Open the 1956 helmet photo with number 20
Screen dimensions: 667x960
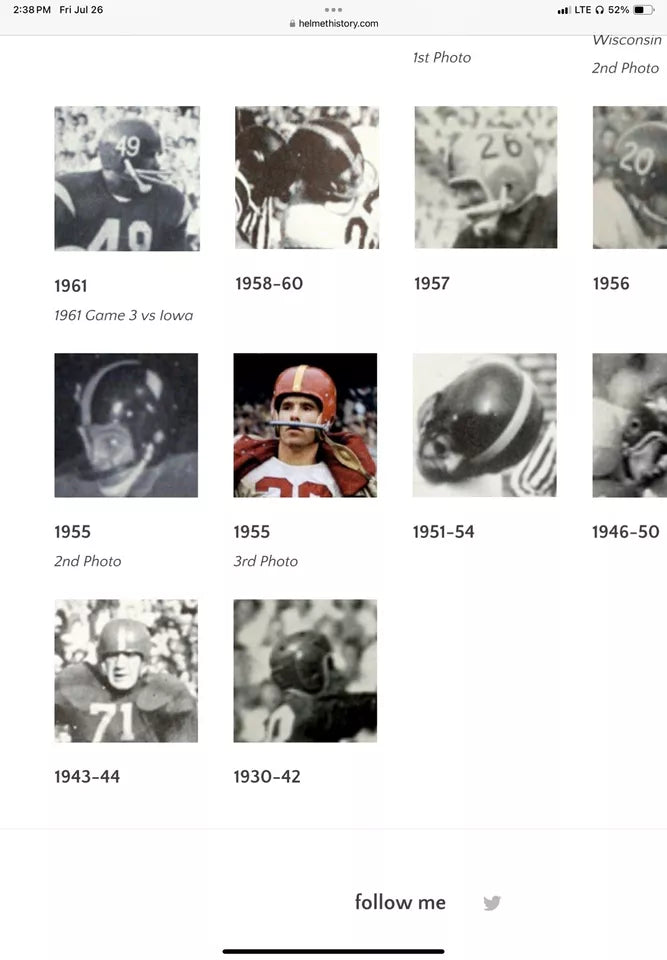click(630, 178)
